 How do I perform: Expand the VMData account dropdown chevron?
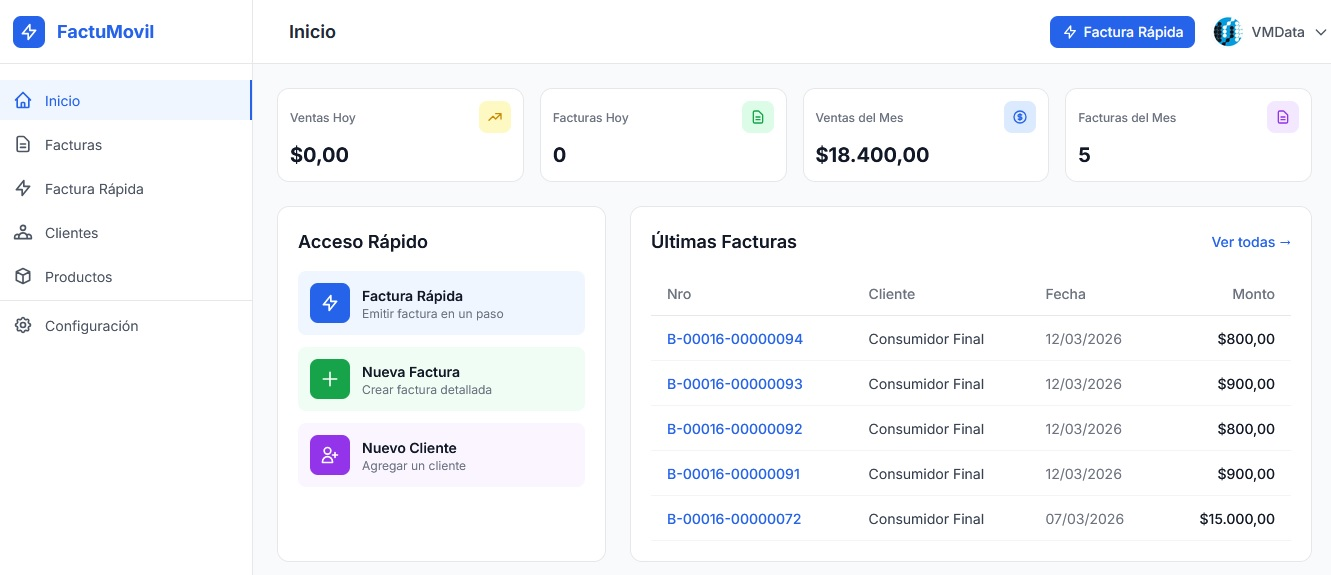(x=1320, y=32)
